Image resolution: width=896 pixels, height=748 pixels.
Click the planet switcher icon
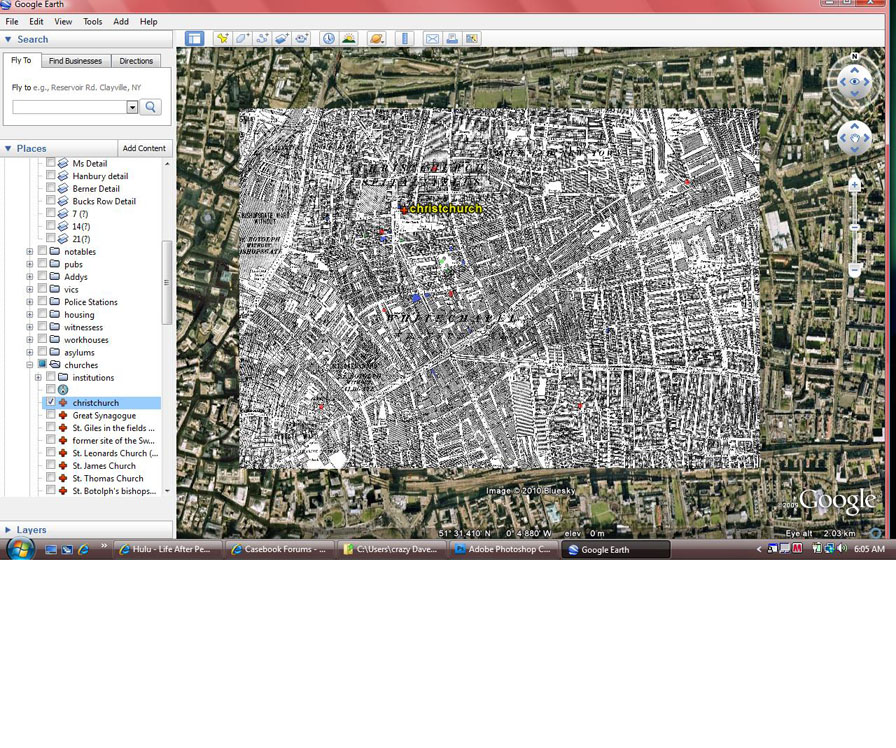click(377, 39)
